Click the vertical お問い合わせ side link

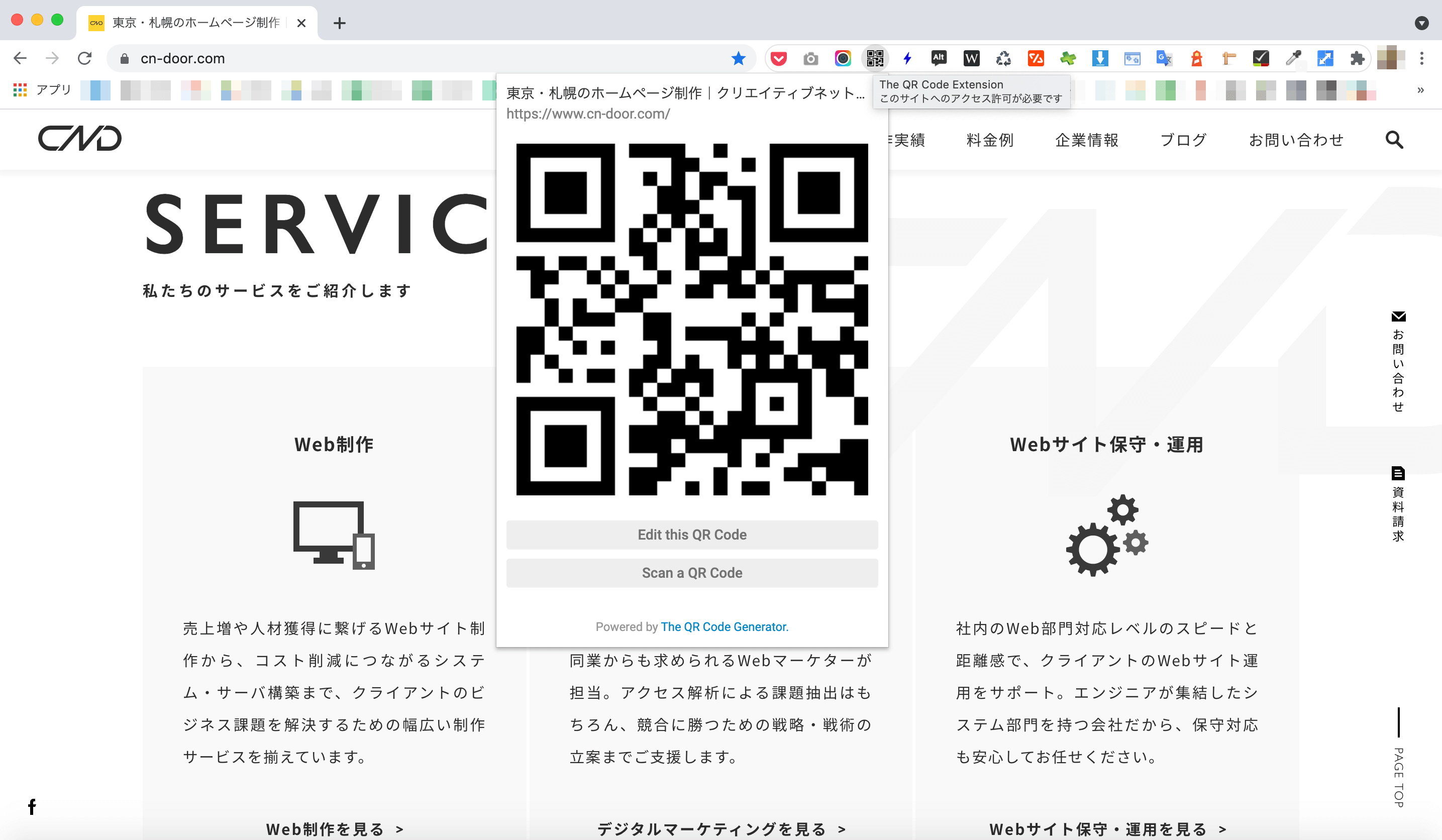point(1398,362)
